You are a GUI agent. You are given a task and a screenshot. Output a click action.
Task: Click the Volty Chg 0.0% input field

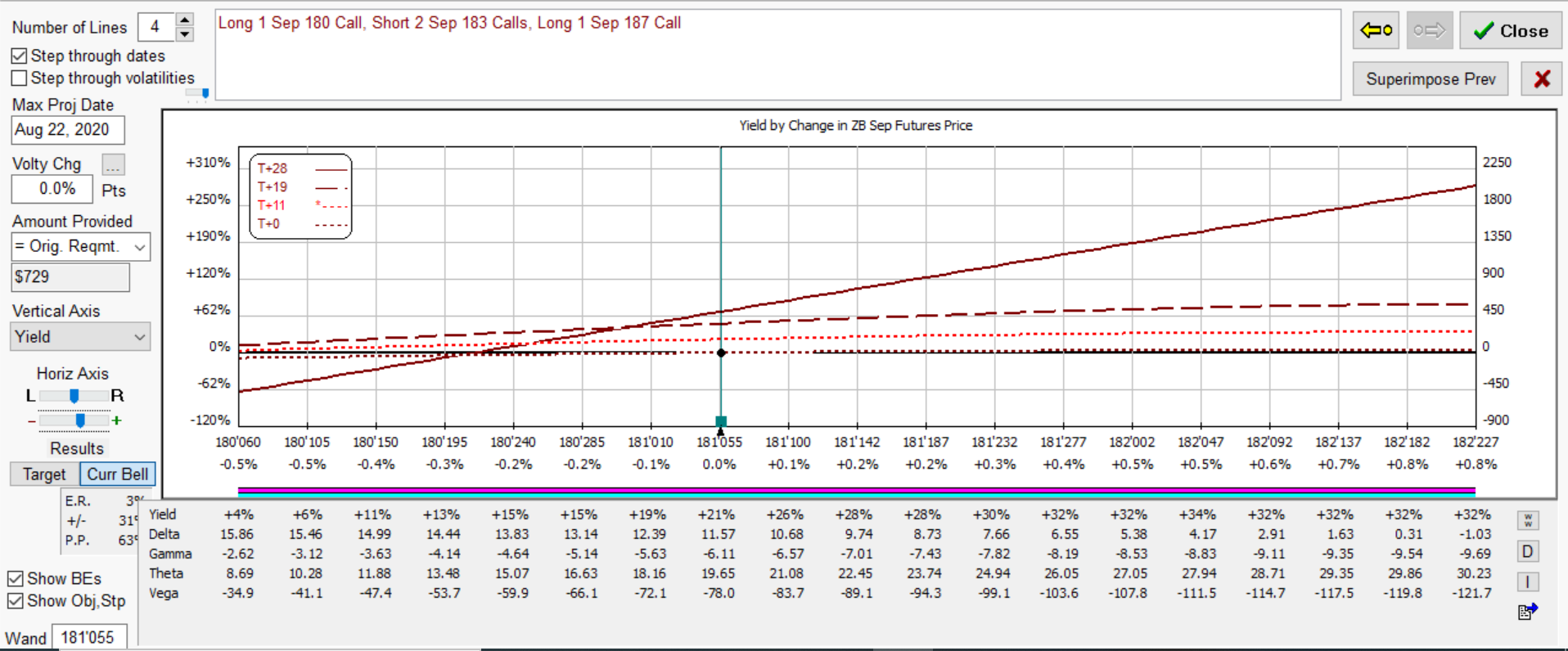pos(52,189)
